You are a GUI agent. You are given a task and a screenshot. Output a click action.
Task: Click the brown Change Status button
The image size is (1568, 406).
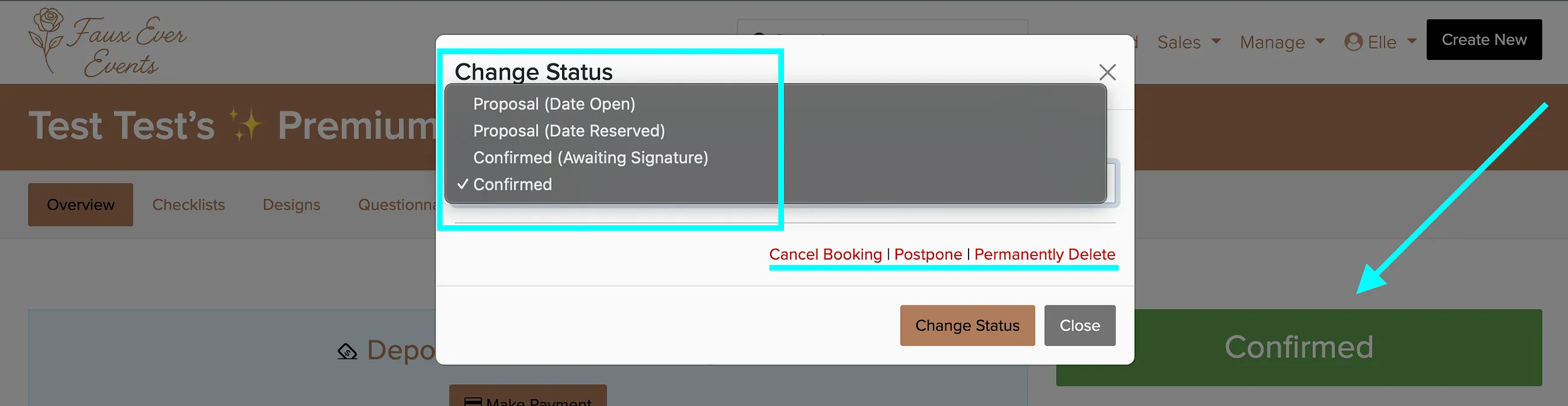click(967, 325)
